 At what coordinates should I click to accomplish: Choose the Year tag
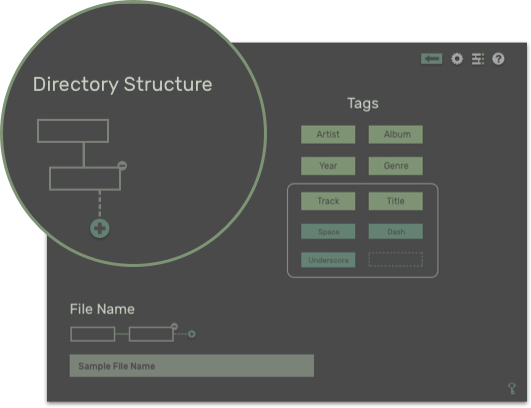[328, 166]
